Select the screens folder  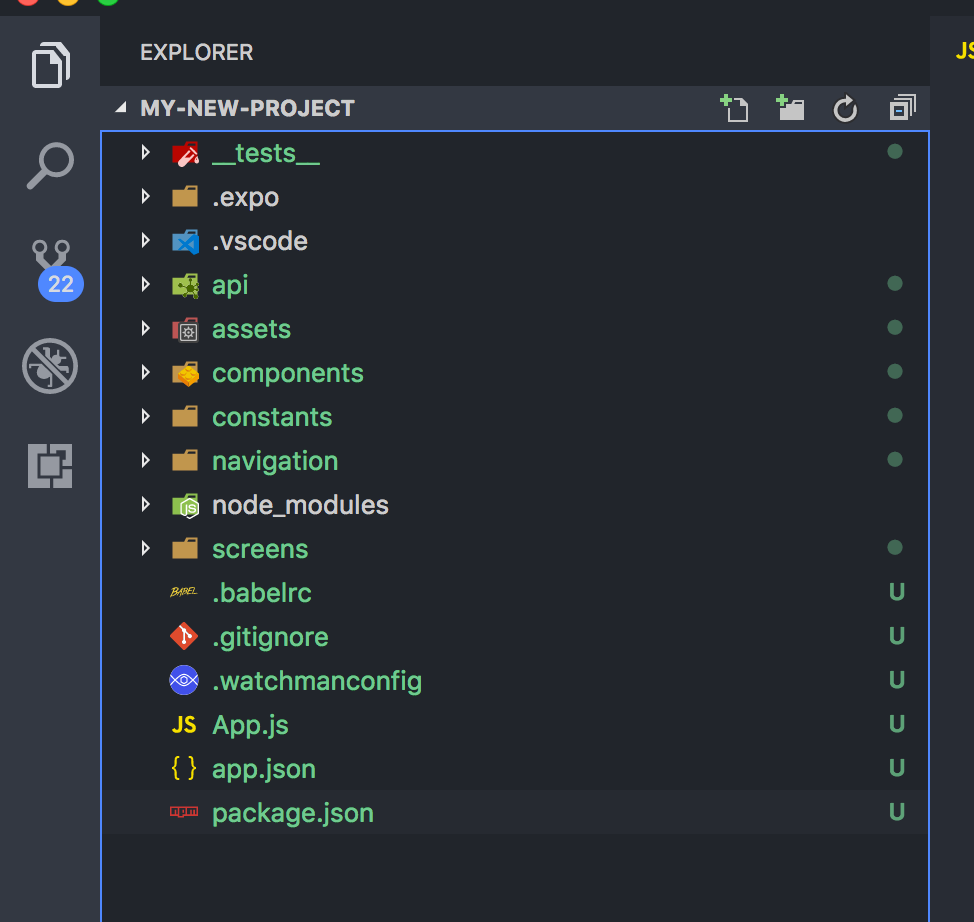[x=259, y=548]
